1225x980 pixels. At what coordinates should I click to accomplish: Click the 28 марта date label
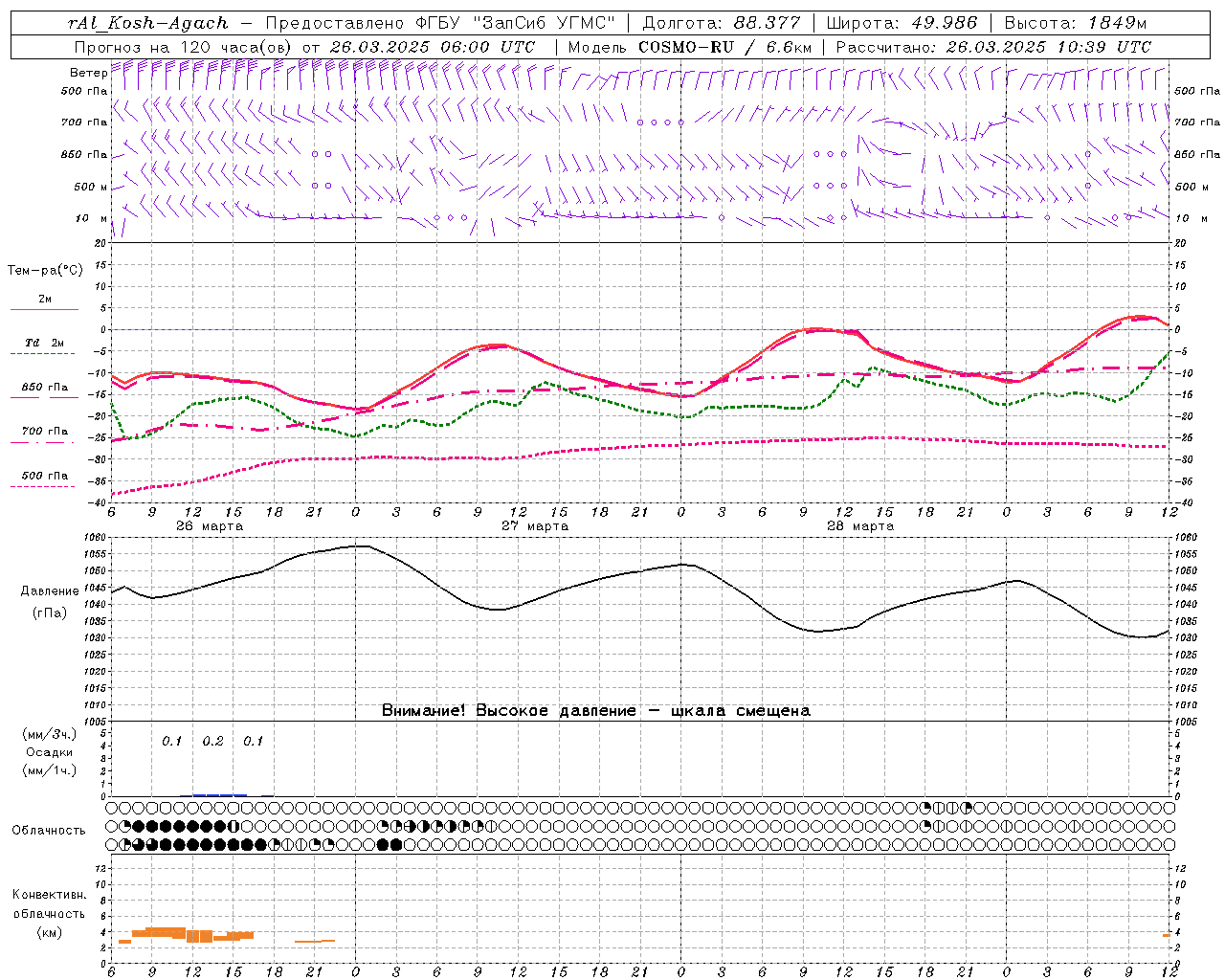click(x=860, y=526)
